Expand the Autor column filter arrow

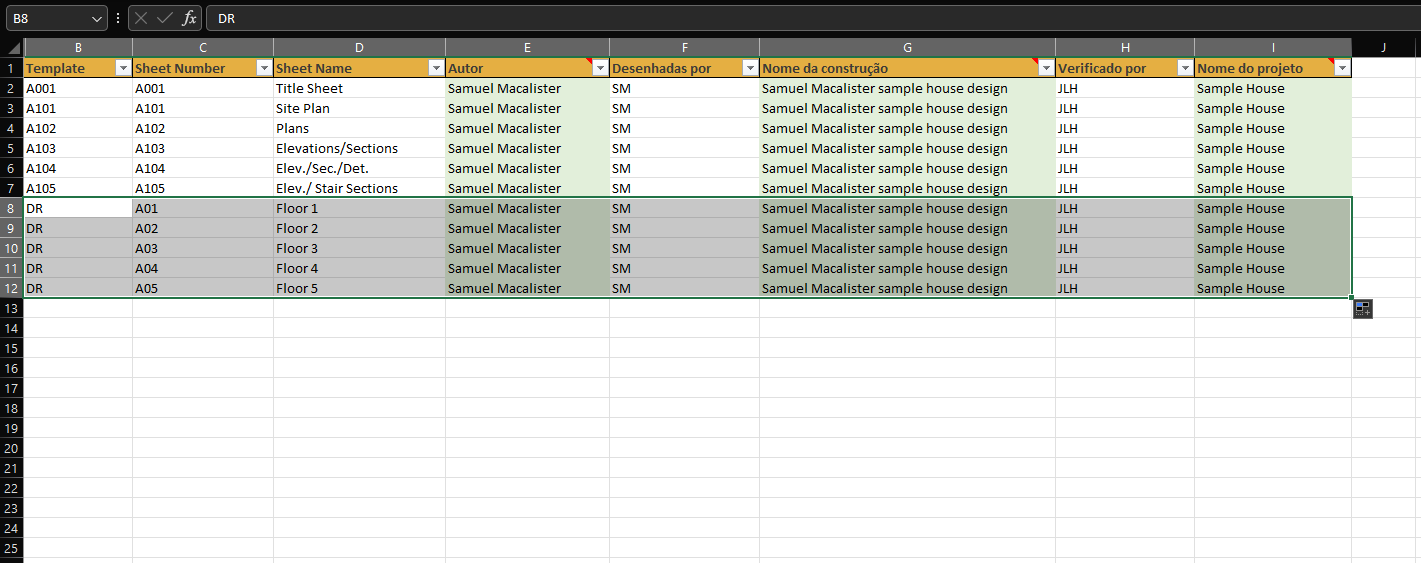[x=600, y=68]
